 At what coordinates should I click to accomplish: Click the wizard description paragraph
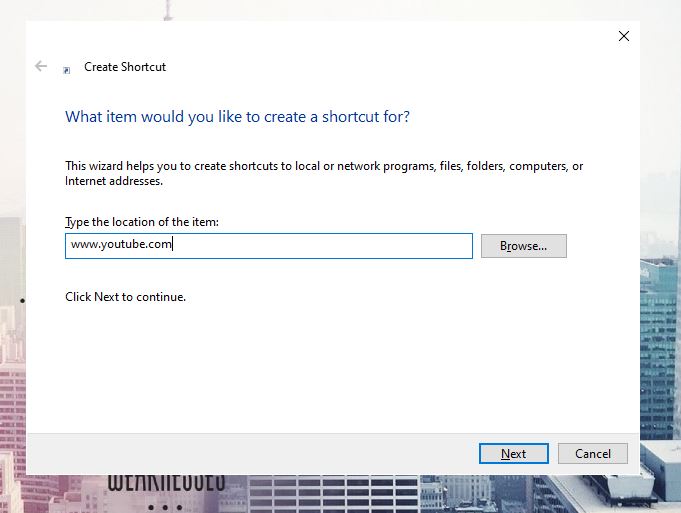tap(324, 173)
